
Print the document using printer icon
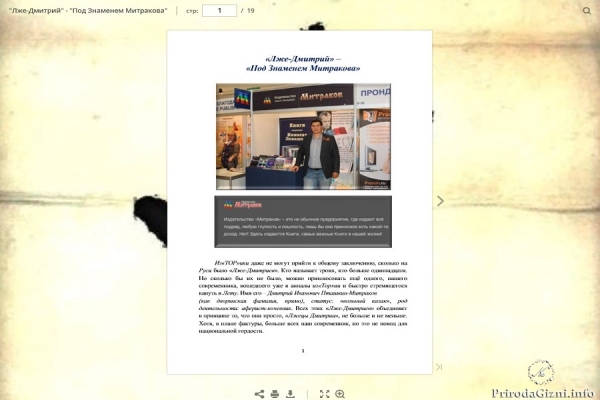(x=275, y=394)
